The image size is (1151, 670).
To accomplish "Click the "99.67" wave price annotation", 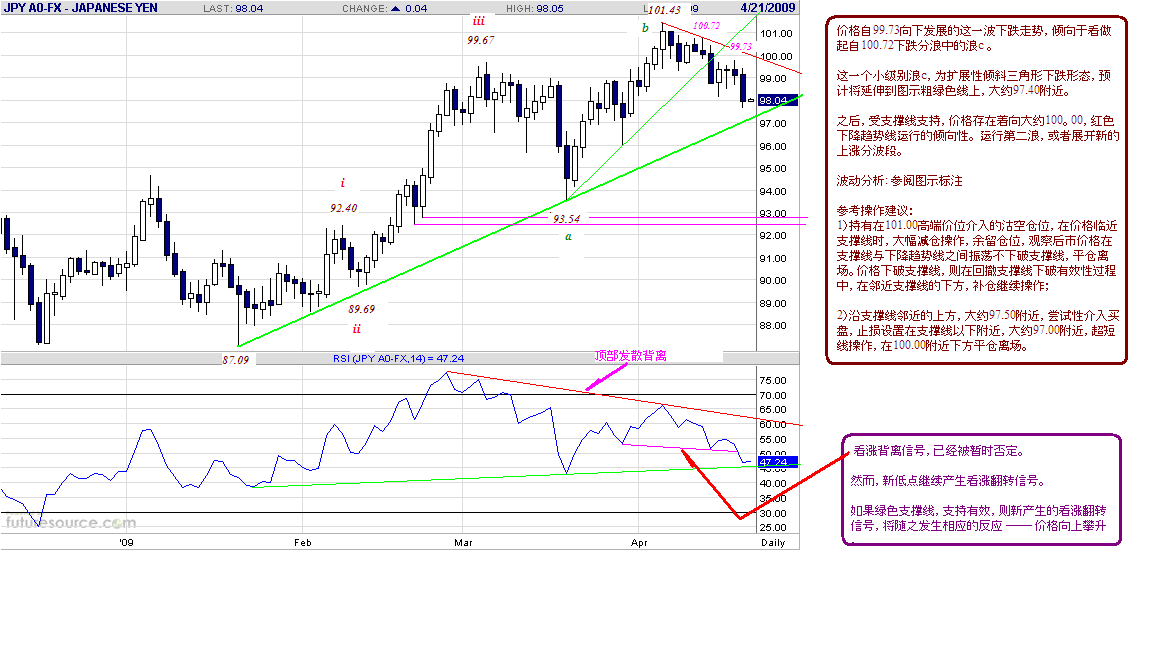I will [x=480, y=40].
